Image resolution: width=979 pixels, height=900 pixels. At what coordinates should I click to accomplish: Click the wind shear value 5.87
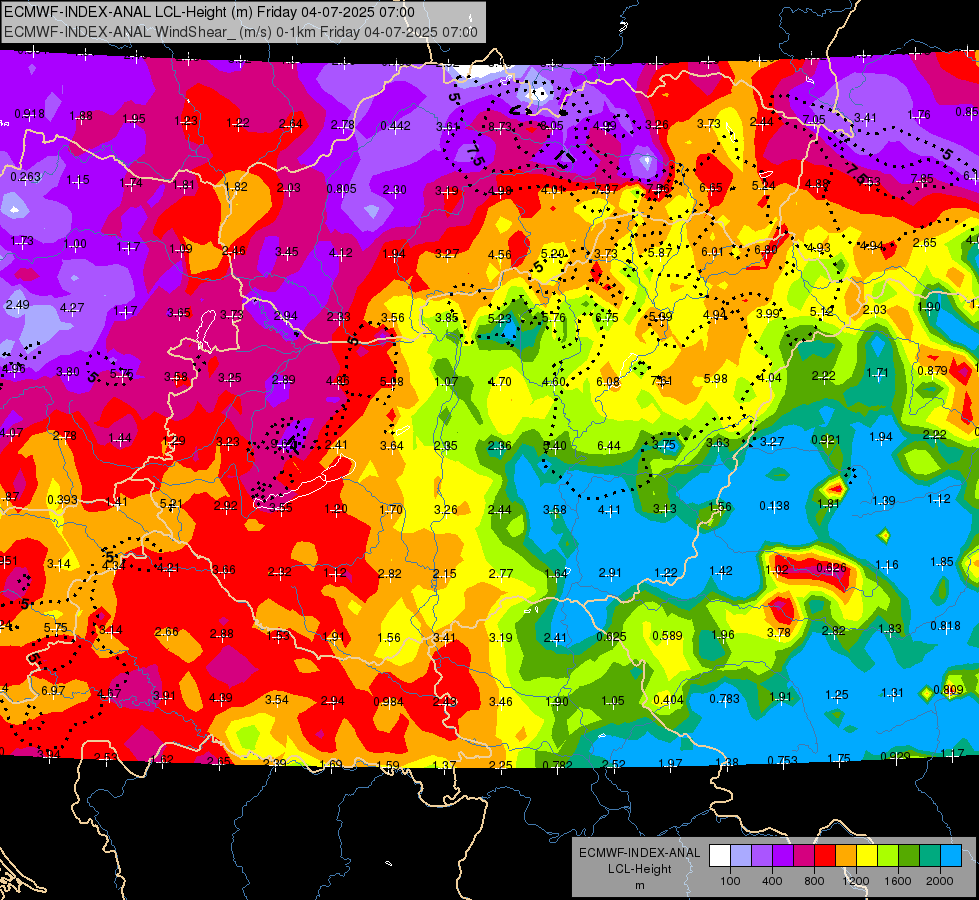[x=660, y=253]
